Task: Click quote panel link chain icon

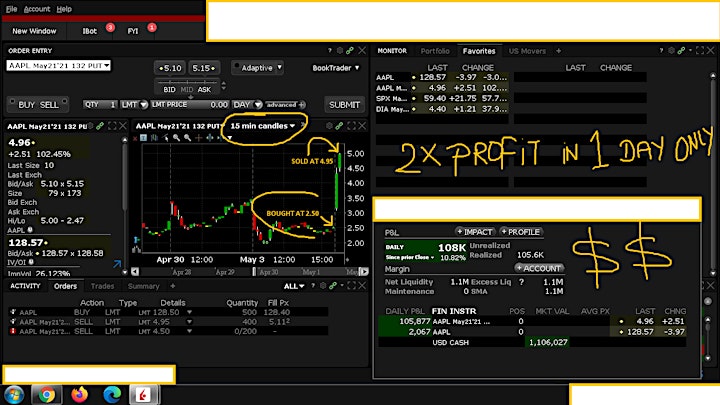Action: pos(100,126)
